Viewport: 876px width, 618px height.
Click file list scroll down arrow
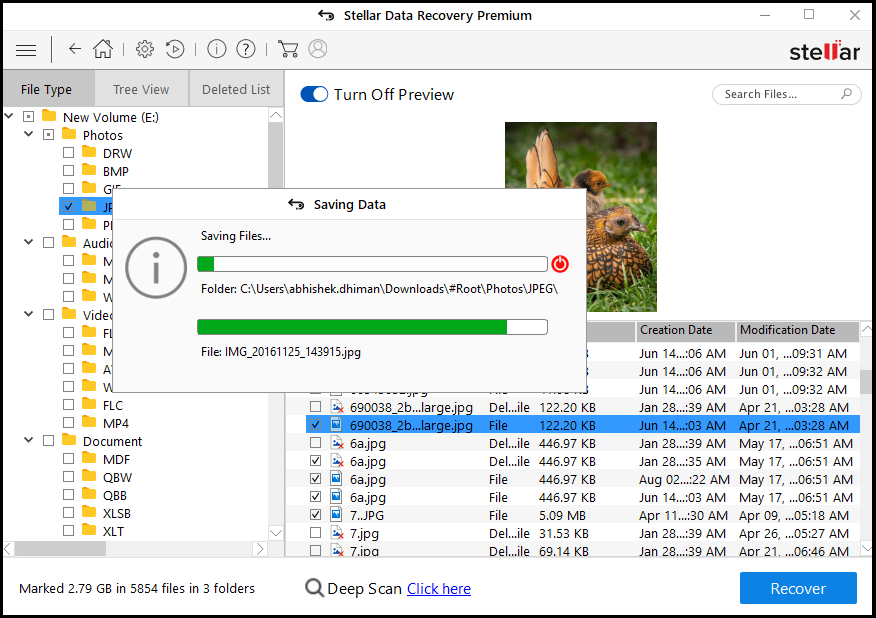pyautogui.click(x=866, y=548)
